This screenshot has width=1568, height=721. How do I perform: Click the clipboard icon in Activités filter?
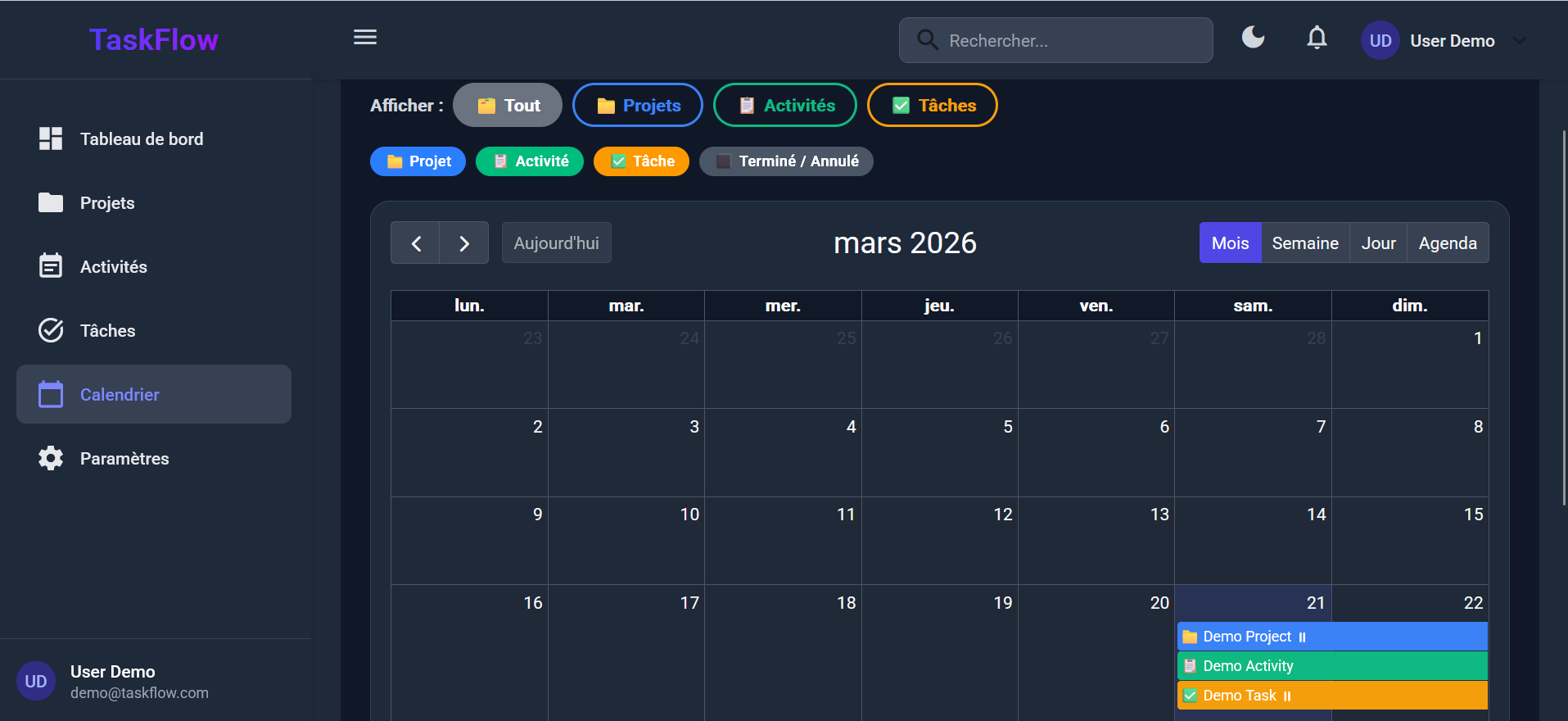[747, 106]
